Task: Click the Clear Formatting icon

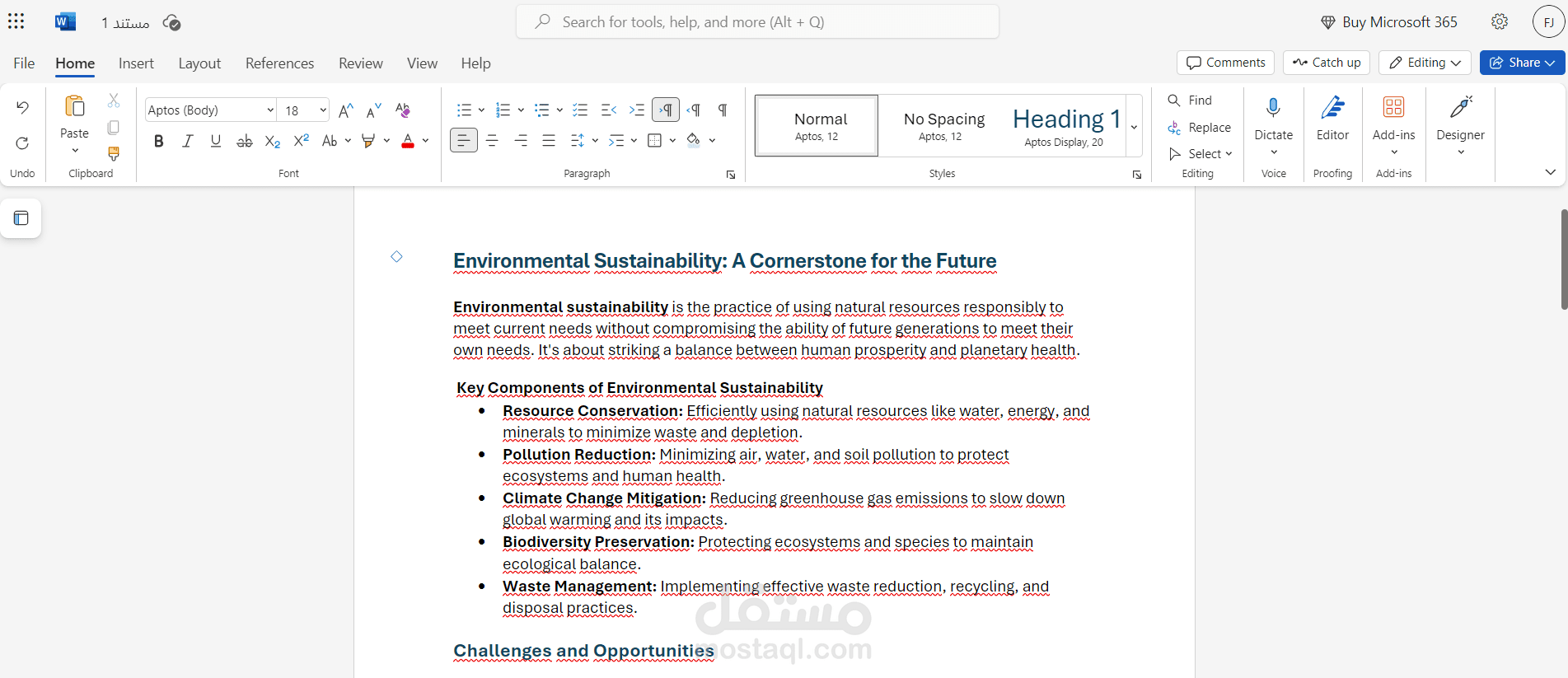Action: [402, 110]
